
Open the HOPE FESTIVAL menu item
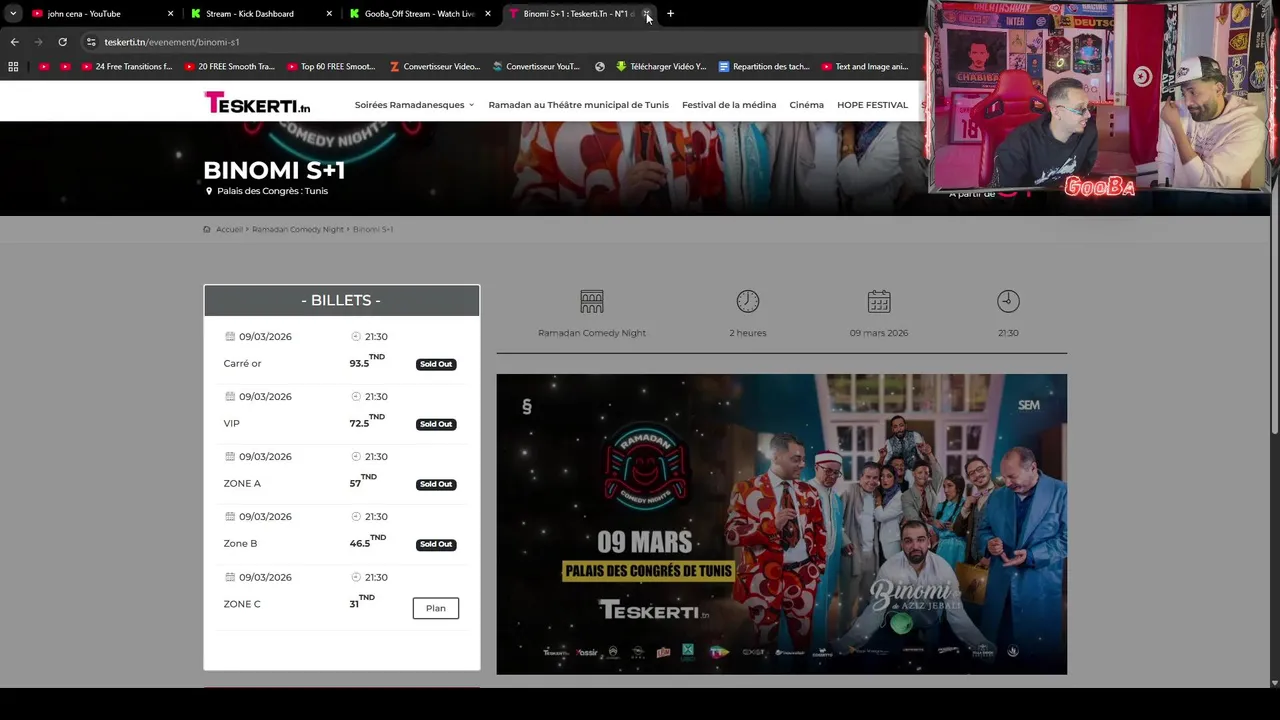pyautogui.click(x=872, y=105)
